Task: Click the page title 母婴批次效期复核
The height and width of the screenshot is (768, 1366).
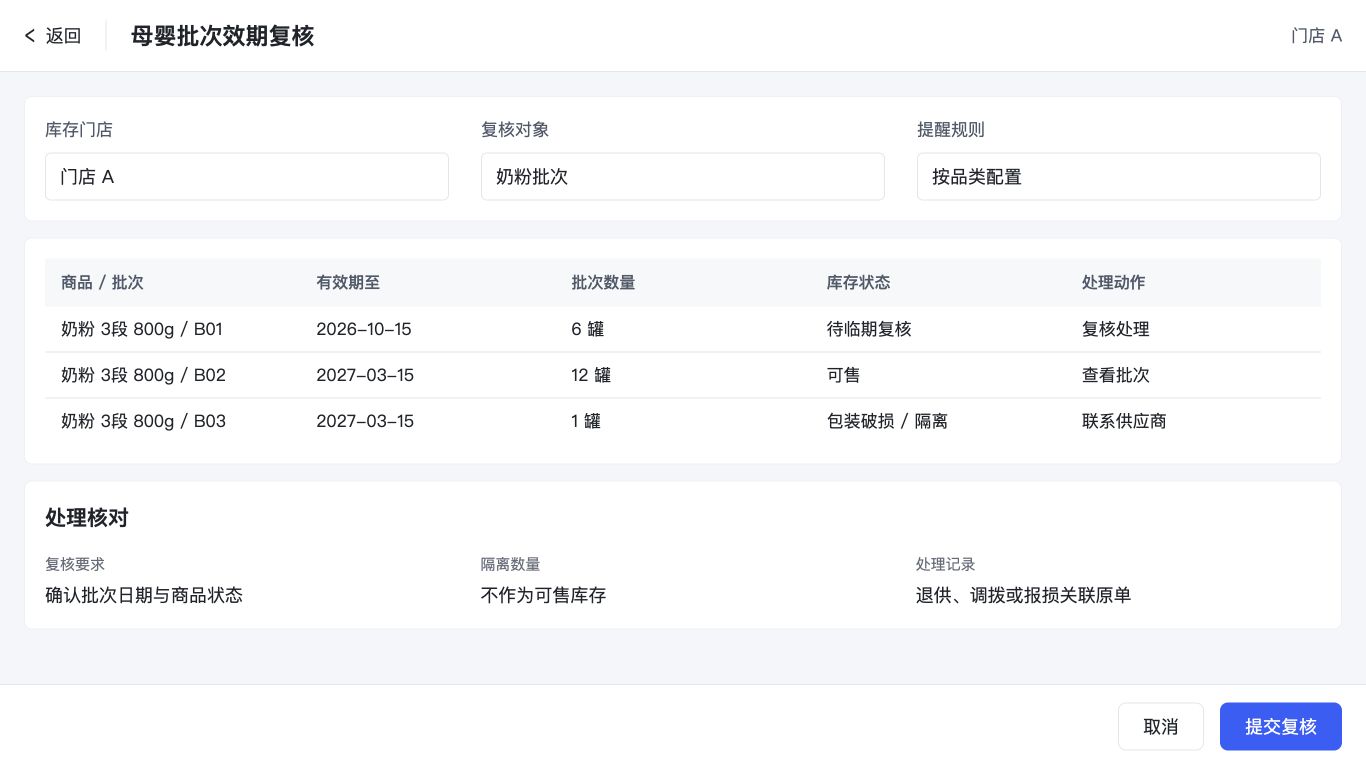Action: [222, 36]
